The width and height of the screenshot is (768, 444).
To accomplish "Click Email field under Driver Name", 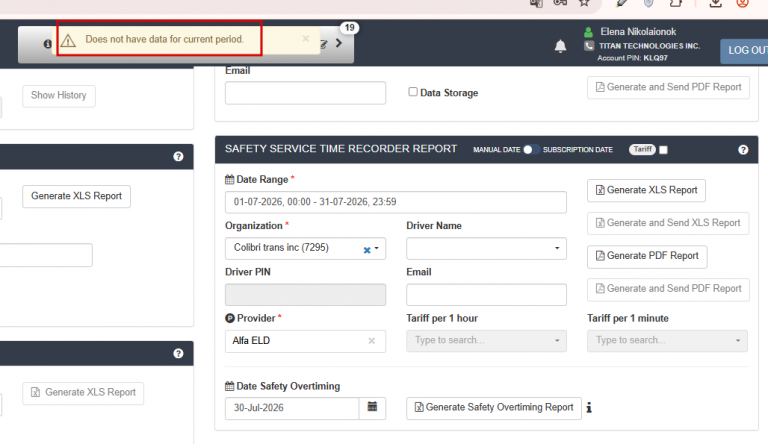I will [x=486, y=295].
